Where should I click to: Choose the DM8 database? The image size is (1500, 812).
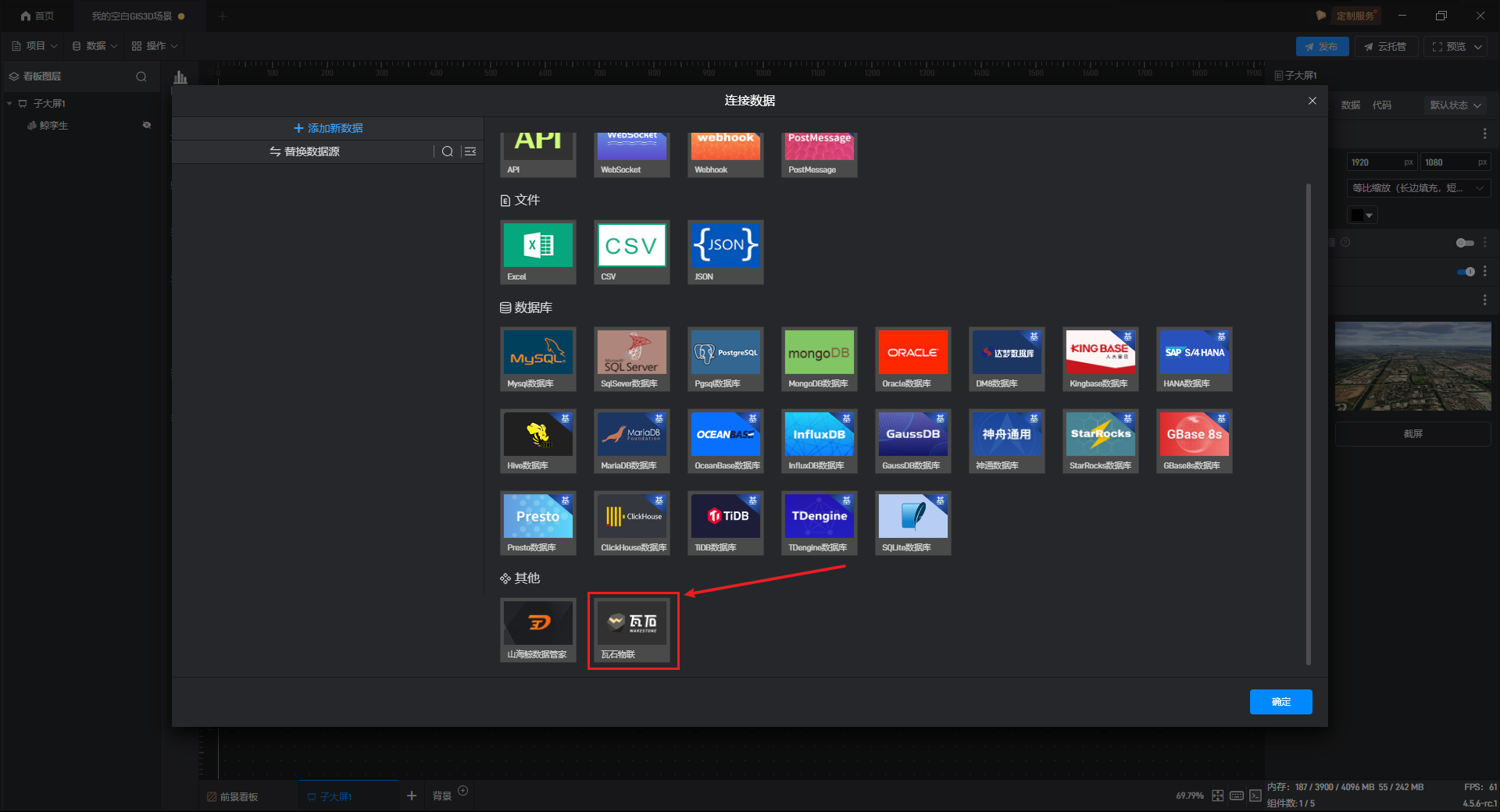[x=1007, y=359]
